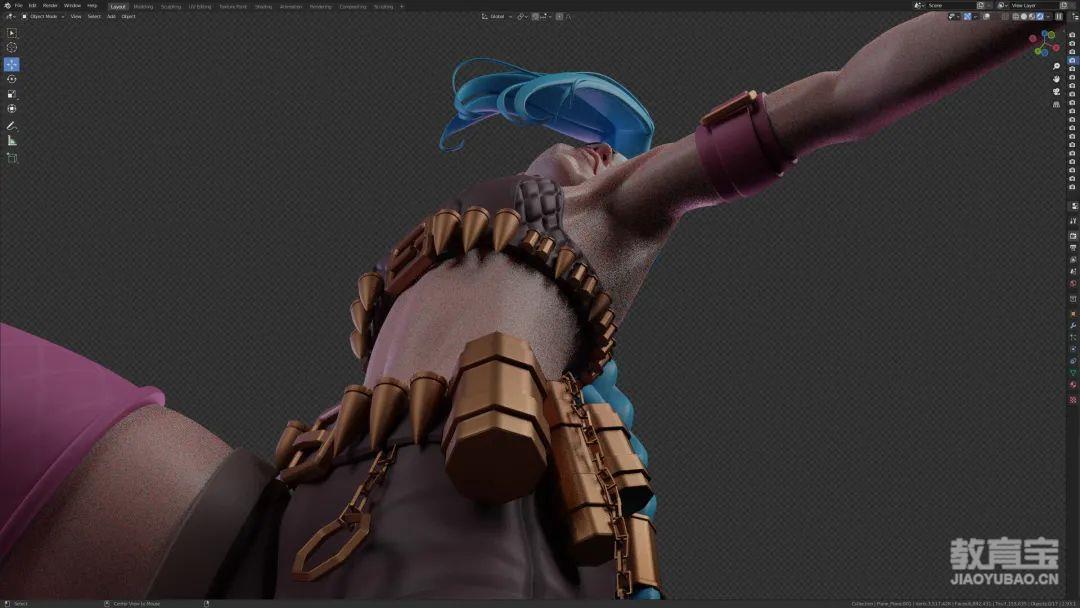Screen dimensions: 1080x608
Task: Open the 3D viewport editor type dropdown
Action: [10, 17]
